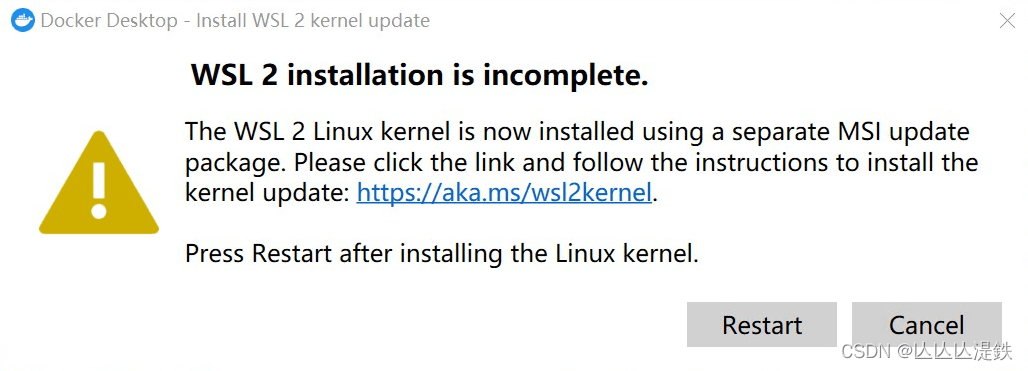Click the Docker whale icon in title bar

[22, 20]
